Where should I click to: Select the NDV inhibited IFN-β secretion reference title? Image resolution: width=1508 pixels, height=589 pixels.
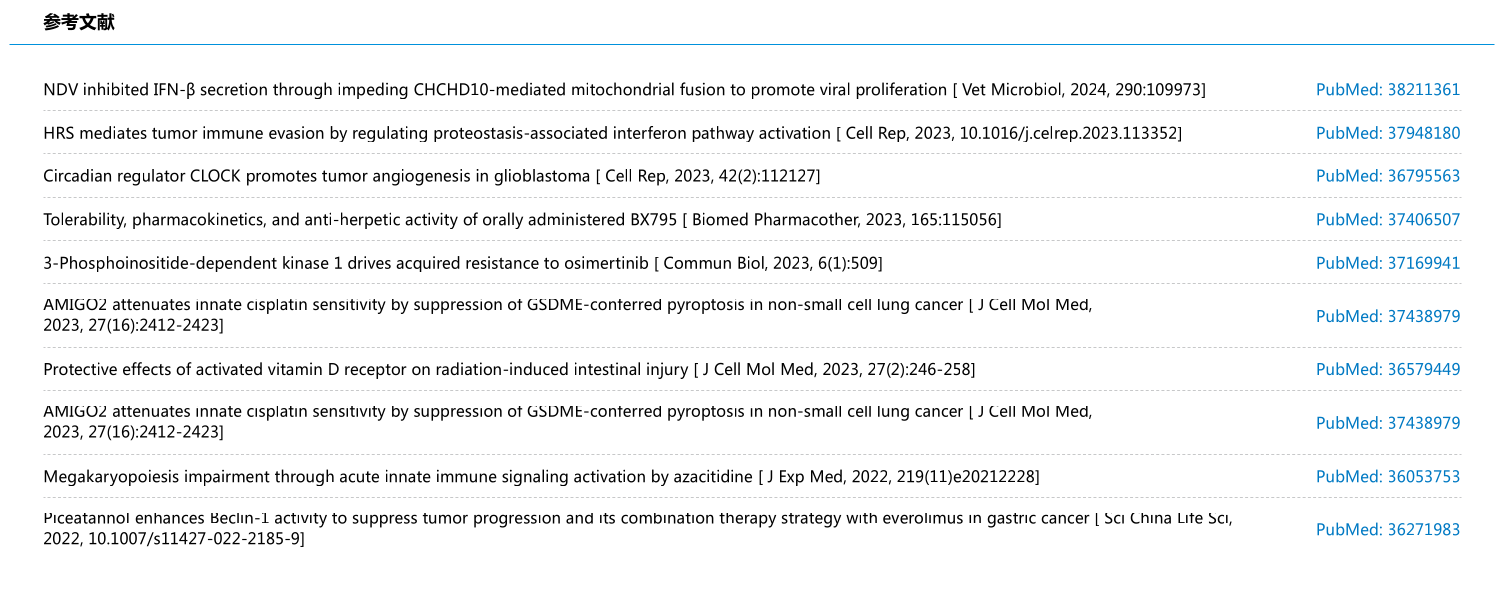point(495,90)
